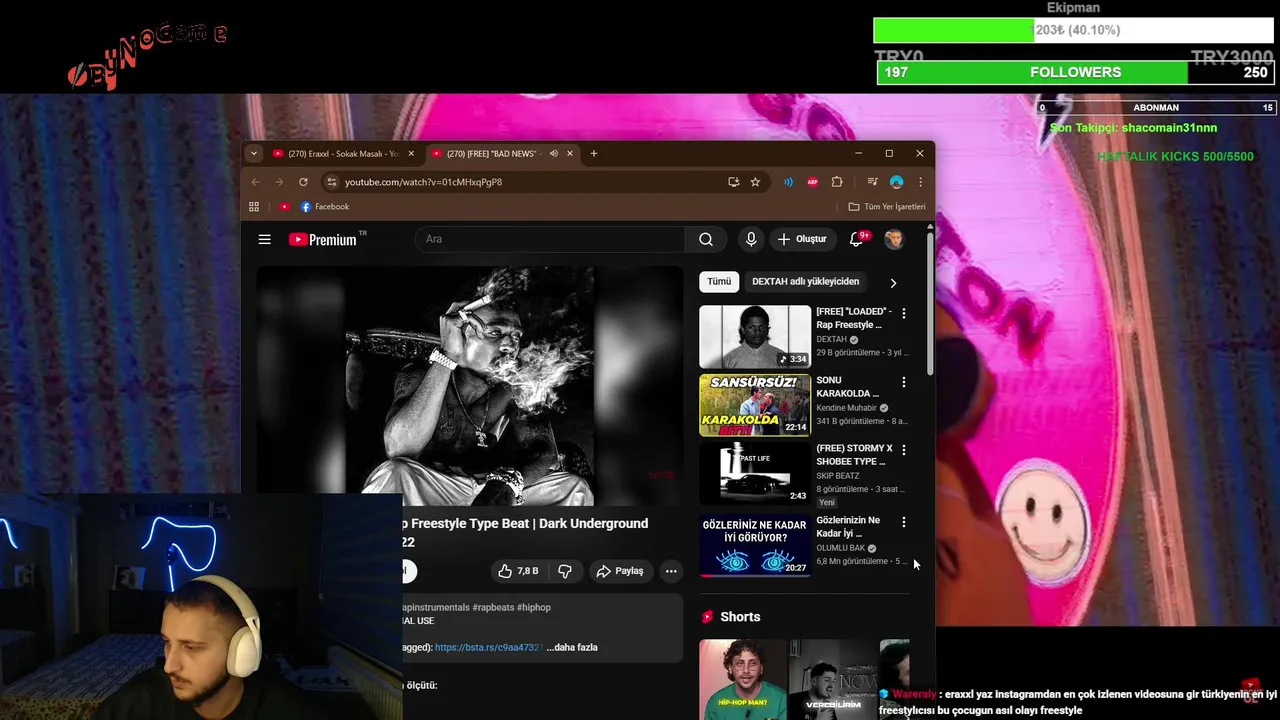Start voice search with the microphone
Screen dimensions: 1280x720
click(751, 239)
